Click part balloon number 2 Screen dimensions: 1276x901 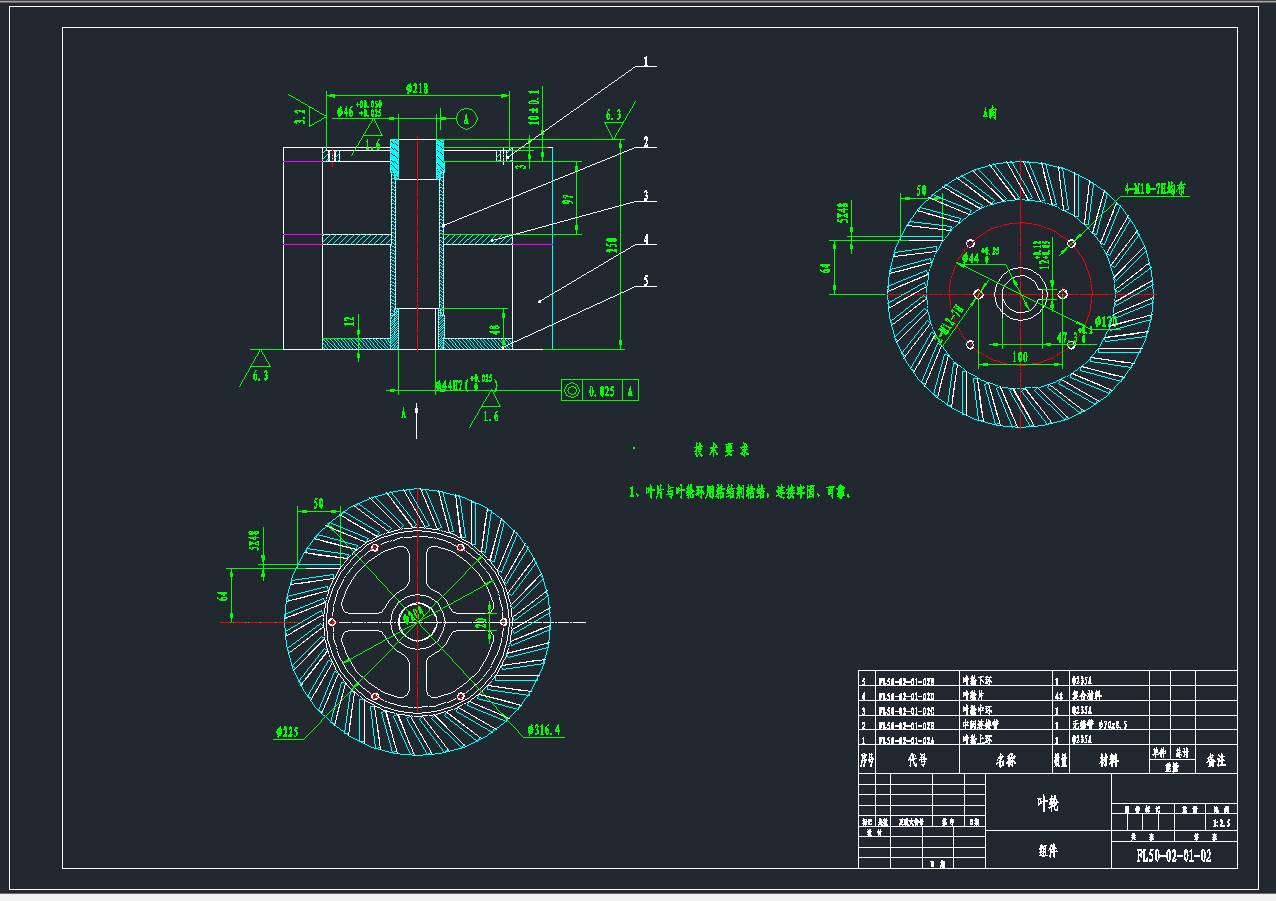pos(646,142)
